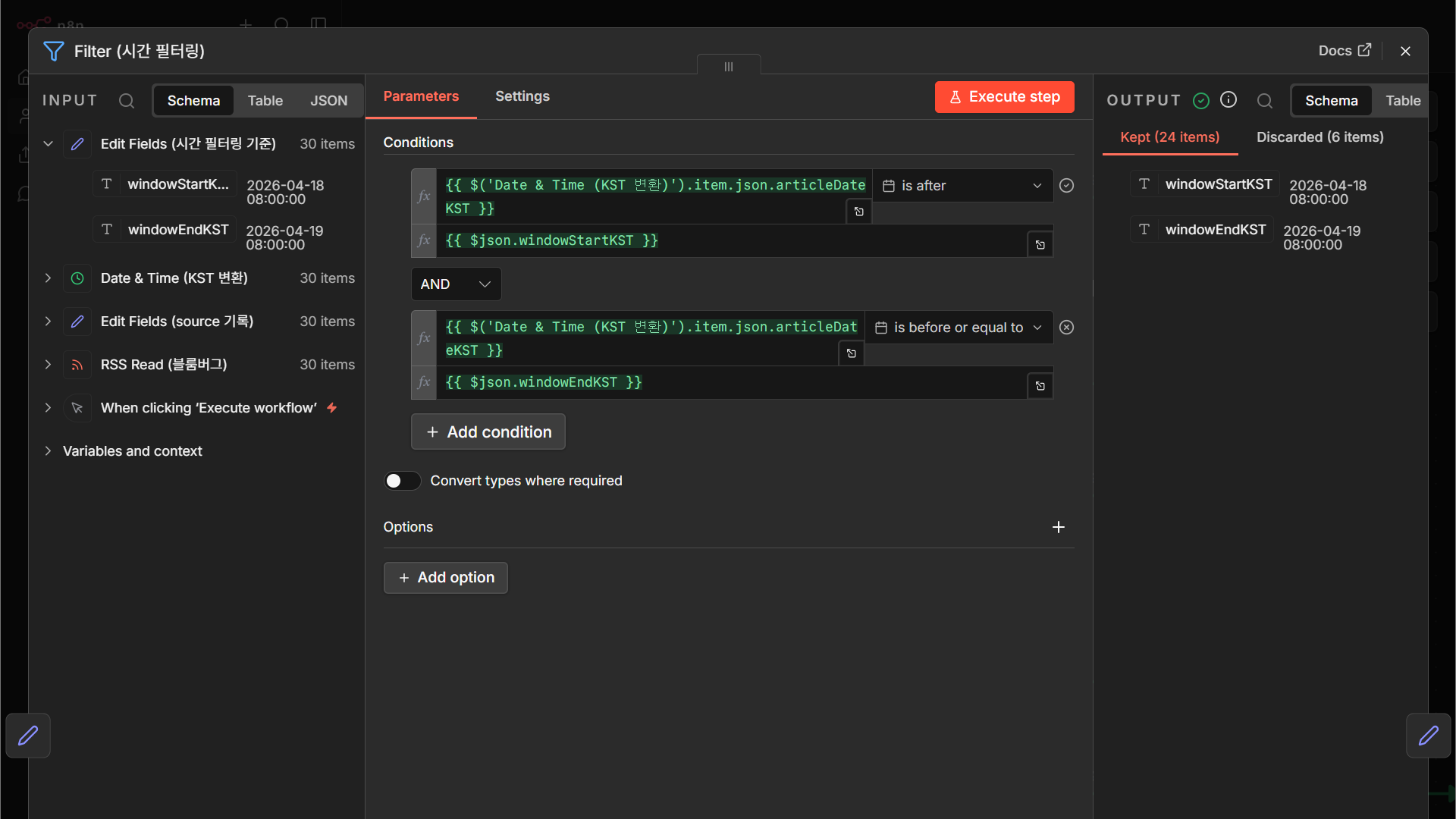Expand Variables and context section

click(48, 451)
